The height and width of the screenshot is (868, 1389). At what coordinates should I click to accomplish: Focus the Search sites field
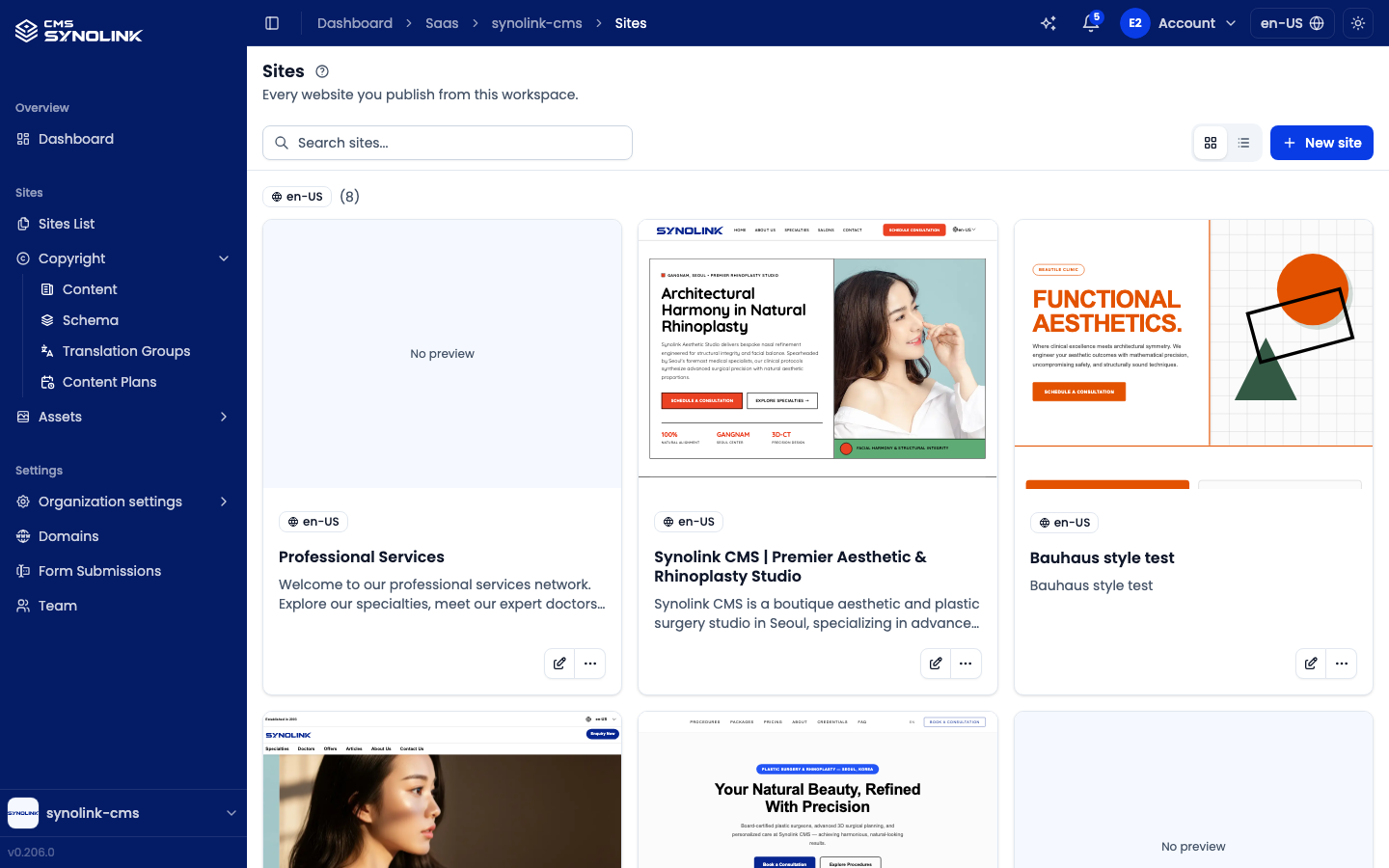pos(448,143)
